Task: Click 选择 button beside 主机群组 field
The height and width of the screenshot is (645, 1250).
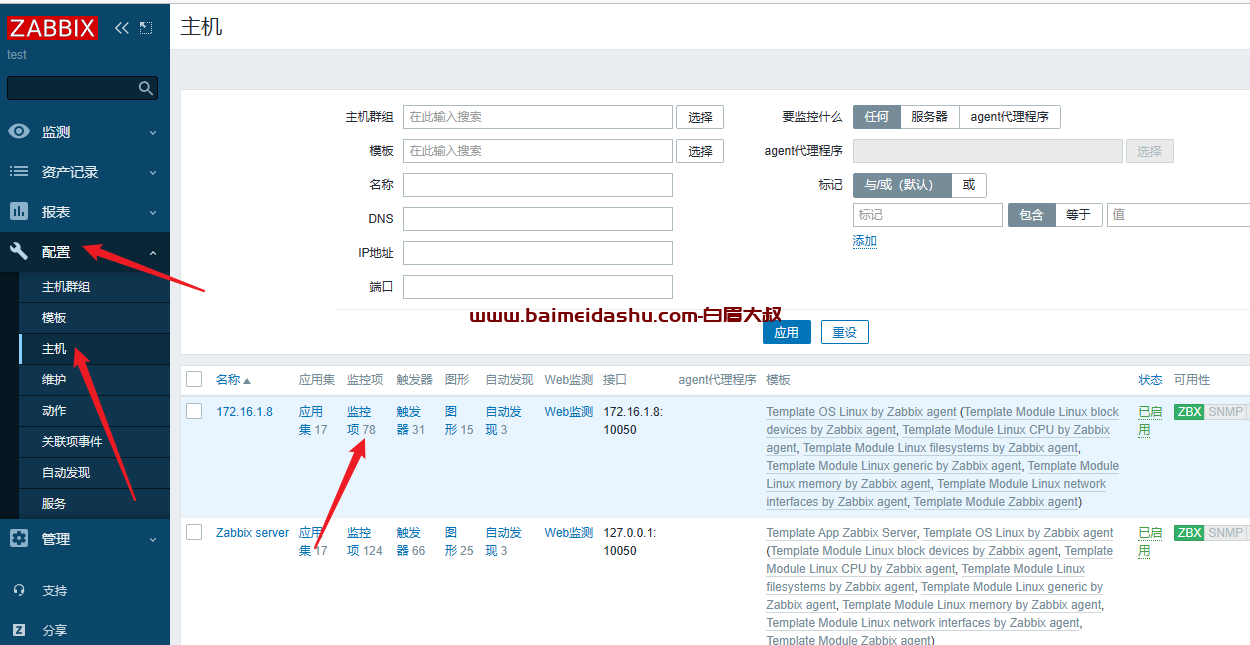Action: point(700,117)
